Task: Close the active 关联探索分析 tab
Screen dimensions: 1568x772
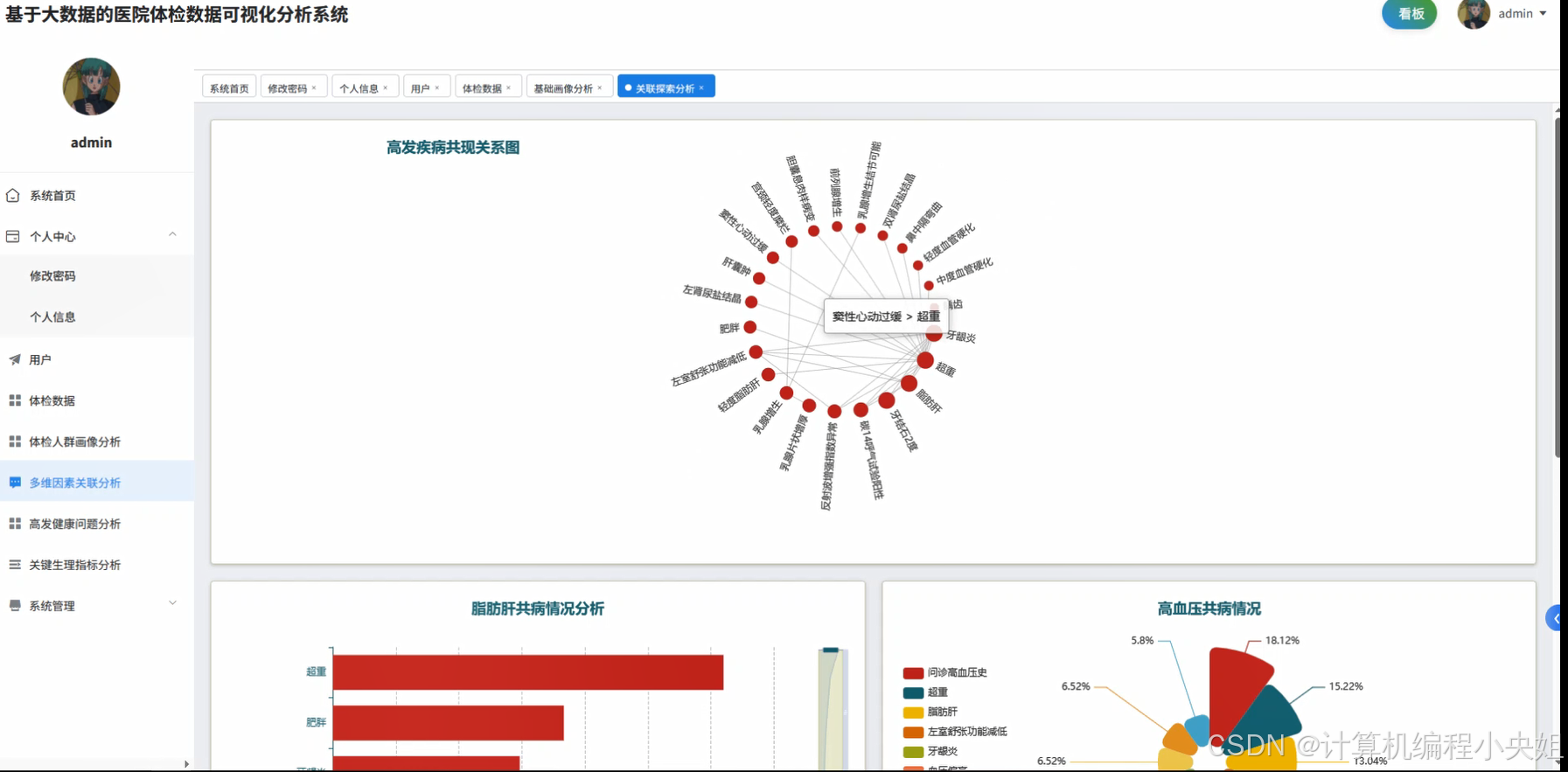Action: click(x=701, y=87)
